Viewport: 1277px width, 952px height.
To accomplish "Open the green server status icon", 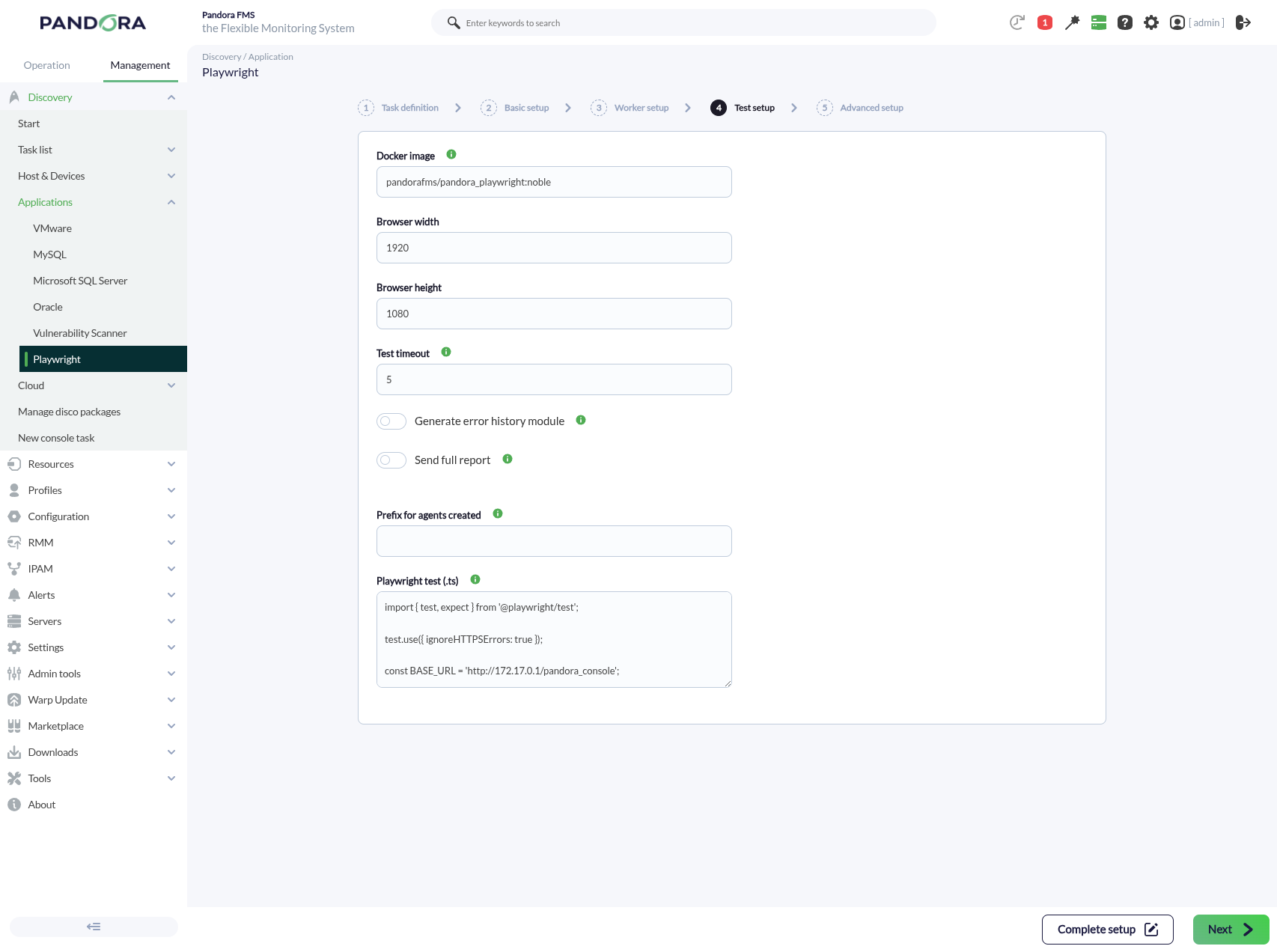I will tap(1099, 22).
